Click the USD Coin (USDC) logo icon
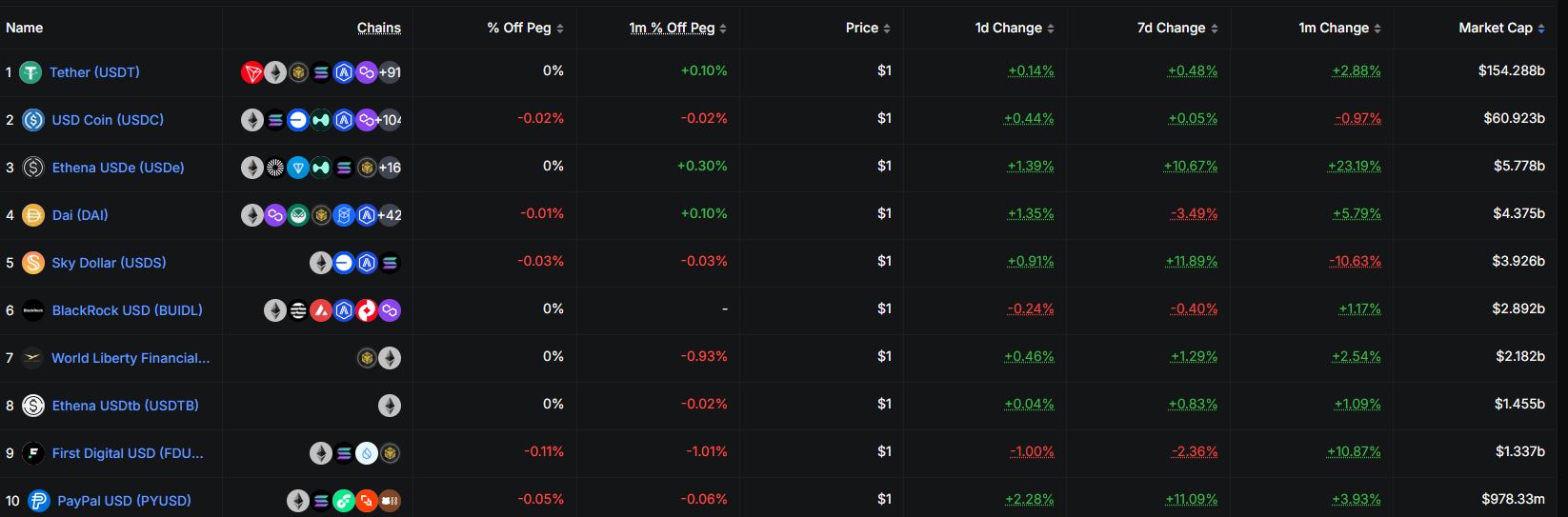 (33, 120)
